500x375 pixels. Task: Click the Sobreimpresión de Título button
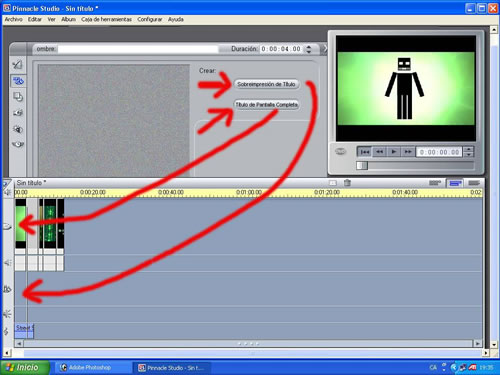pyautogui.click(x=266, y=84)
